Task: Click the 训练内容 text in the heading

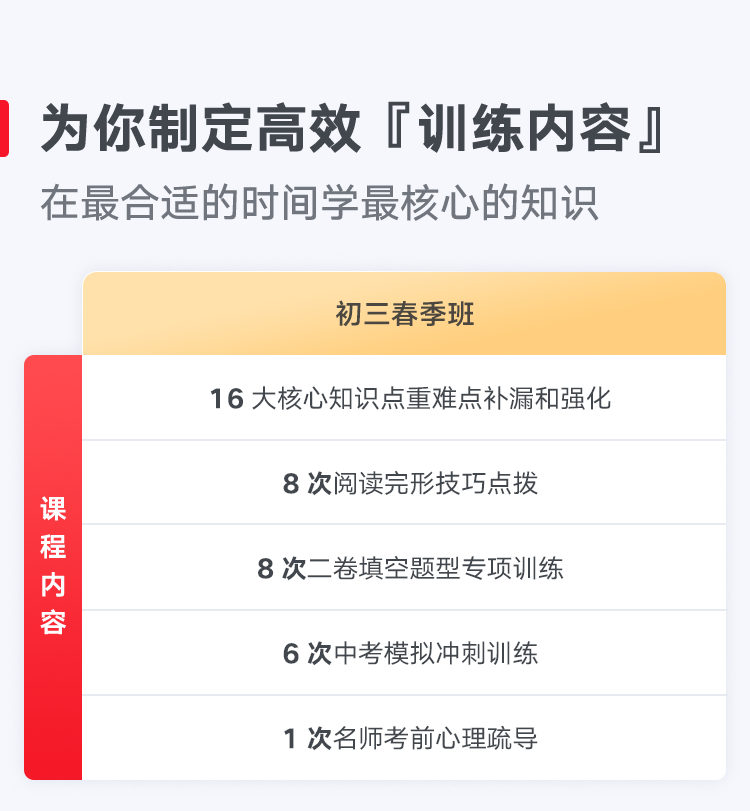Action: tap(524, 128)
